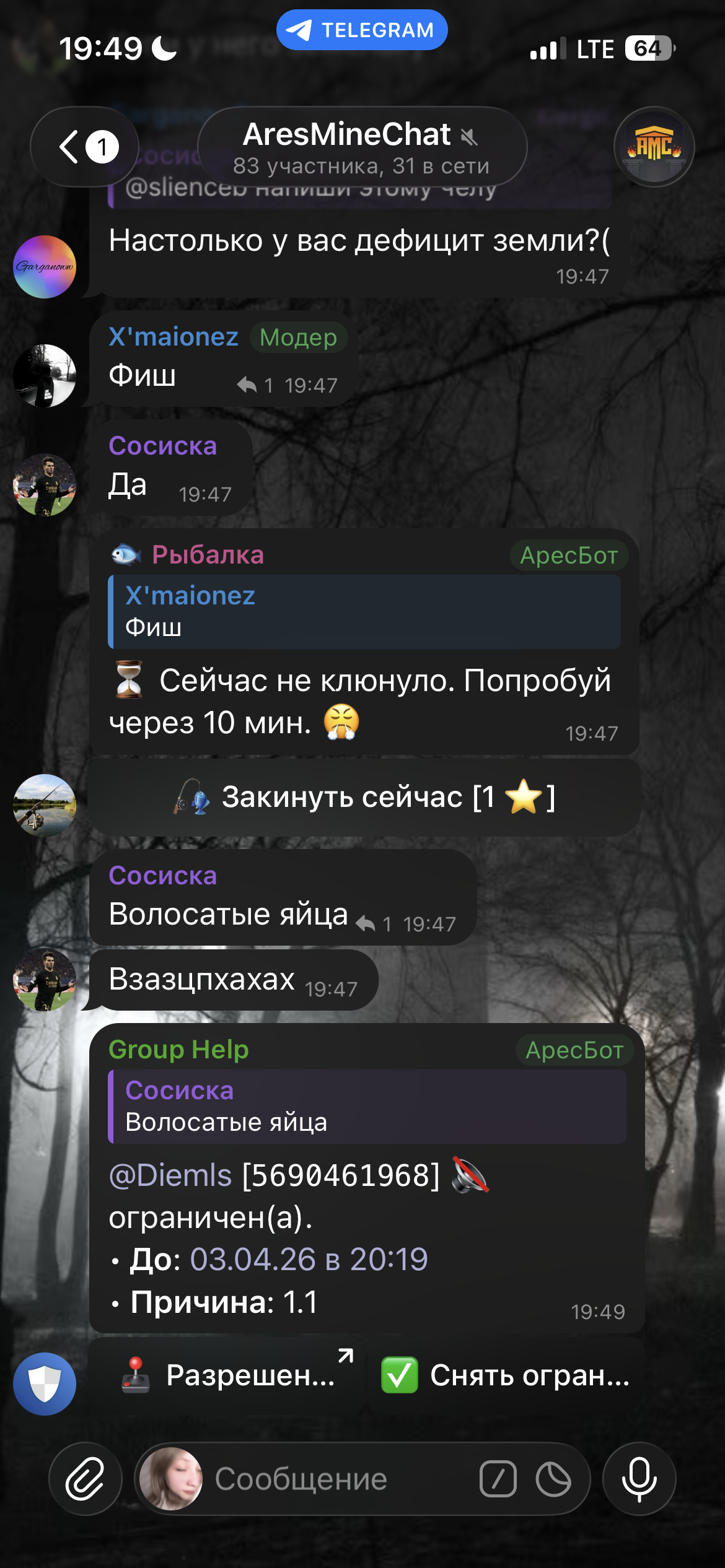This screenshot has height=1568, width=725.
Task: Open the quoted Сосиска reply in the Group Help message
Action: 367,1107
